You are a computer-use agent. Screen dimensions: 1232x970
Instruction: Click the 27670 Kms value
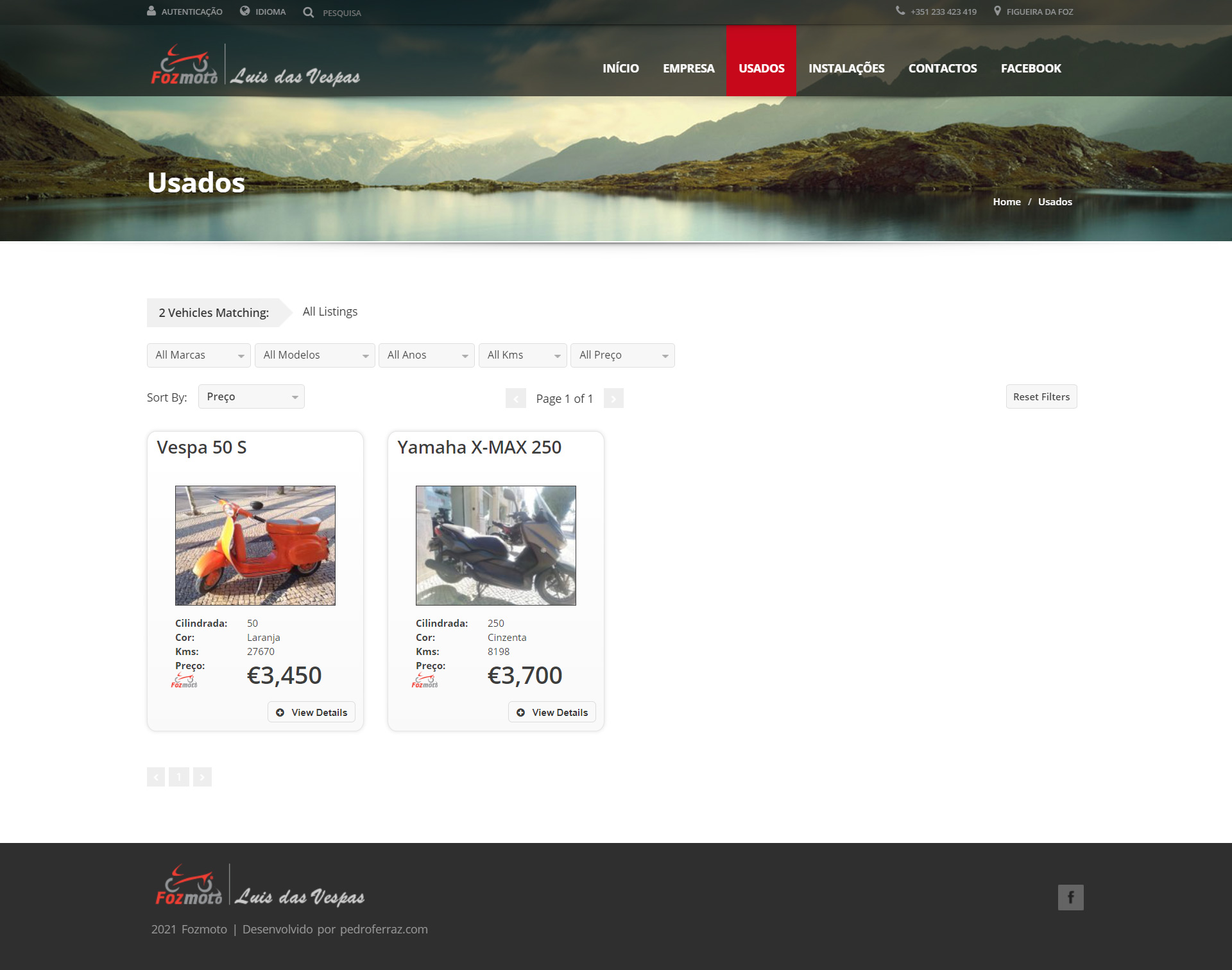point(261,651)
